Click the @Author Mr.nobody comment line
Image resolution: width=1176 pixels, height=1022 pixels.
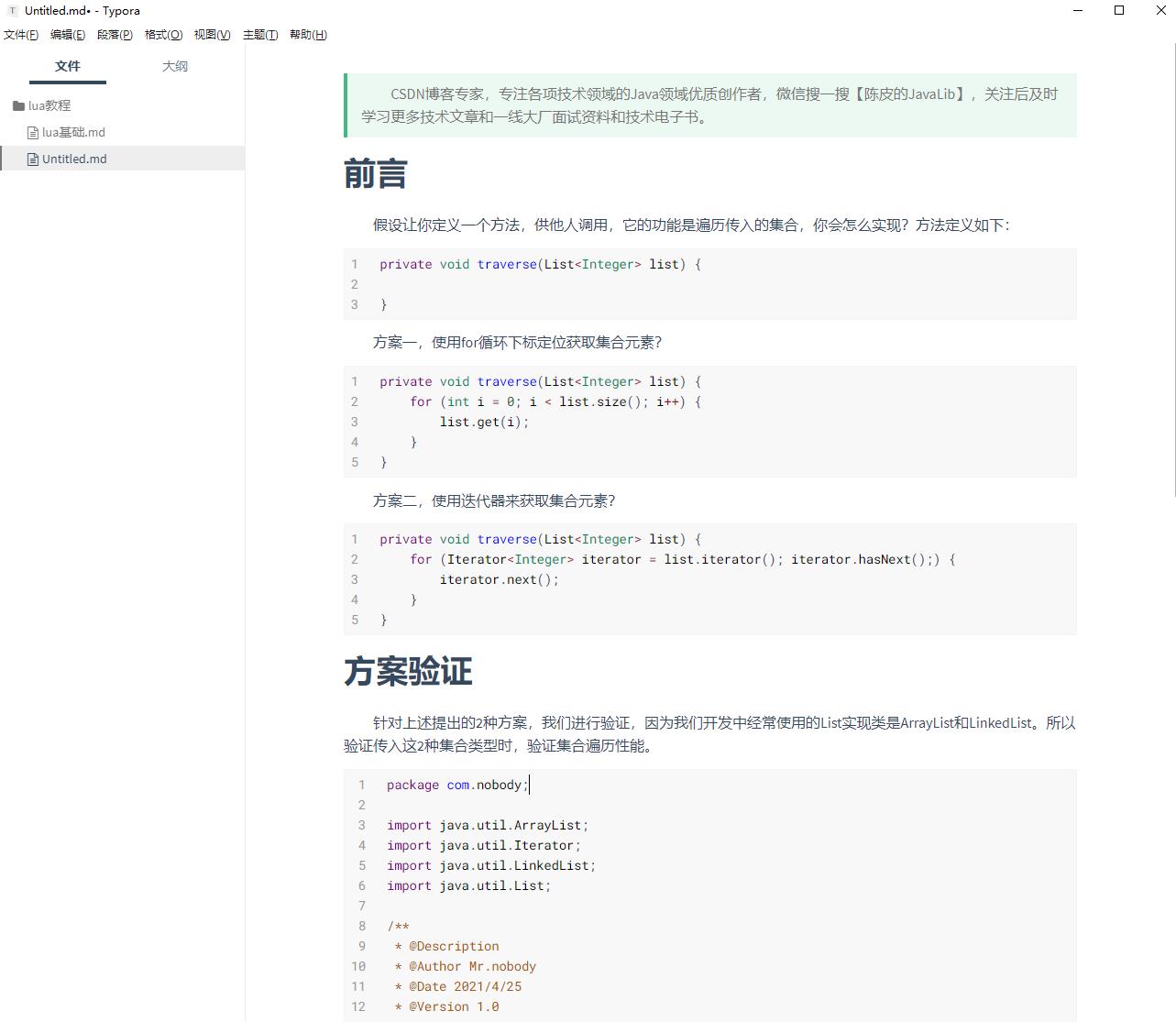click(x=465, y=966)
